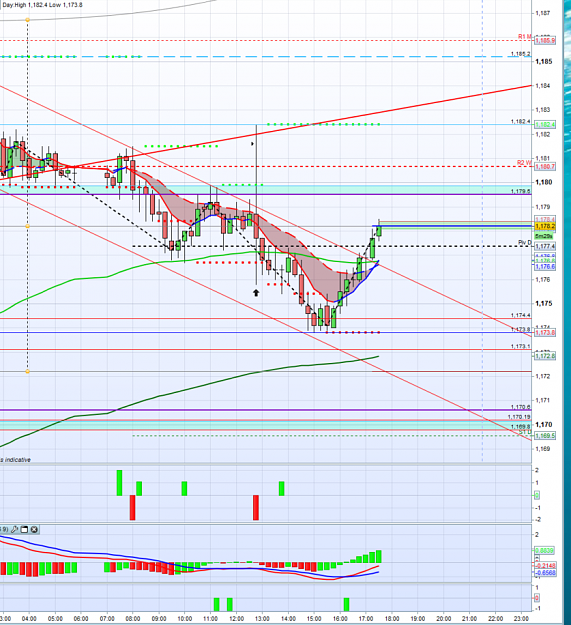Click the red 1,173.8 day low price tag

pos(545,332)
